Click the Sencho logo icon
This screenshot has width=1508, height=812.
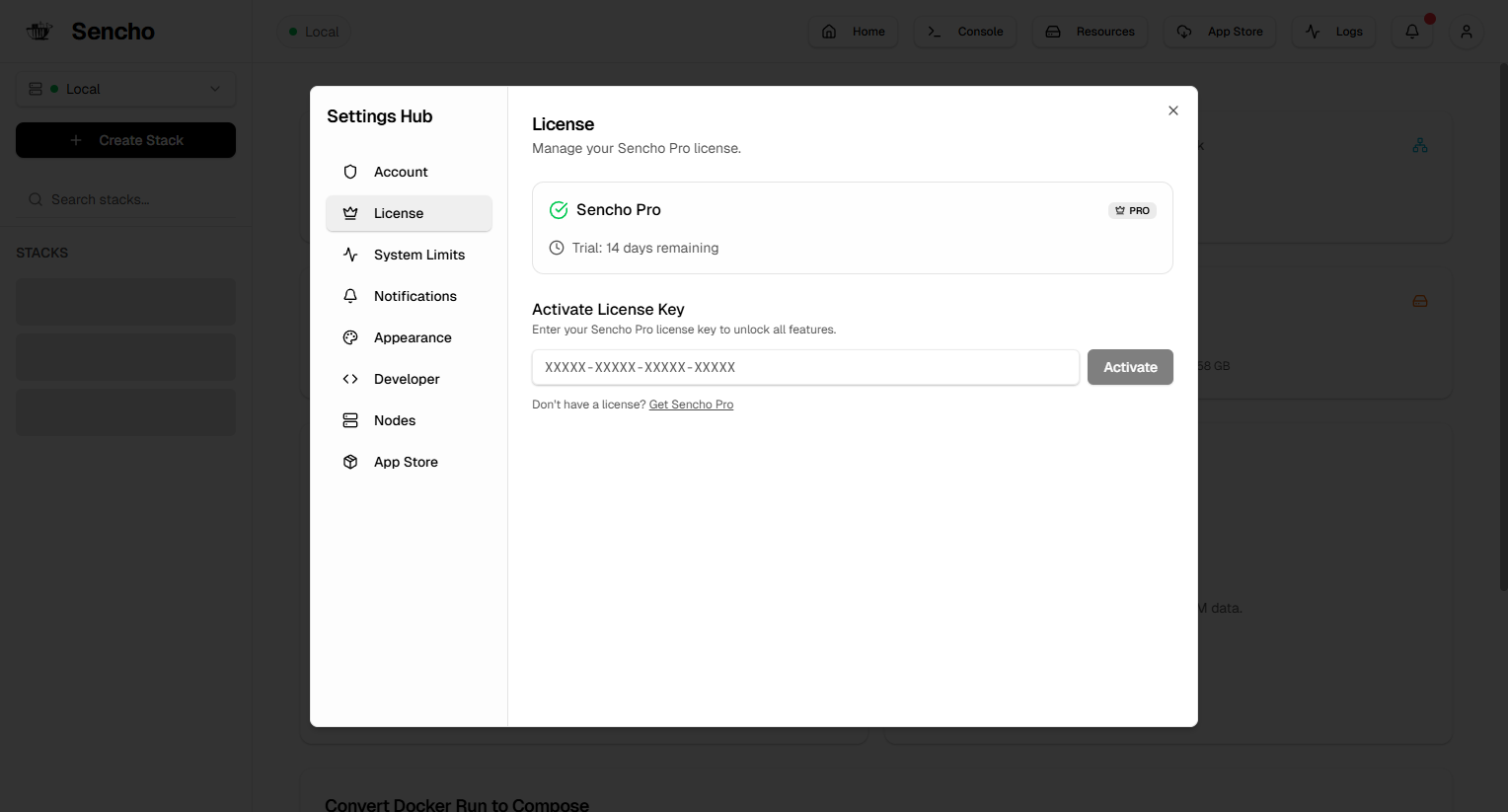39,31
